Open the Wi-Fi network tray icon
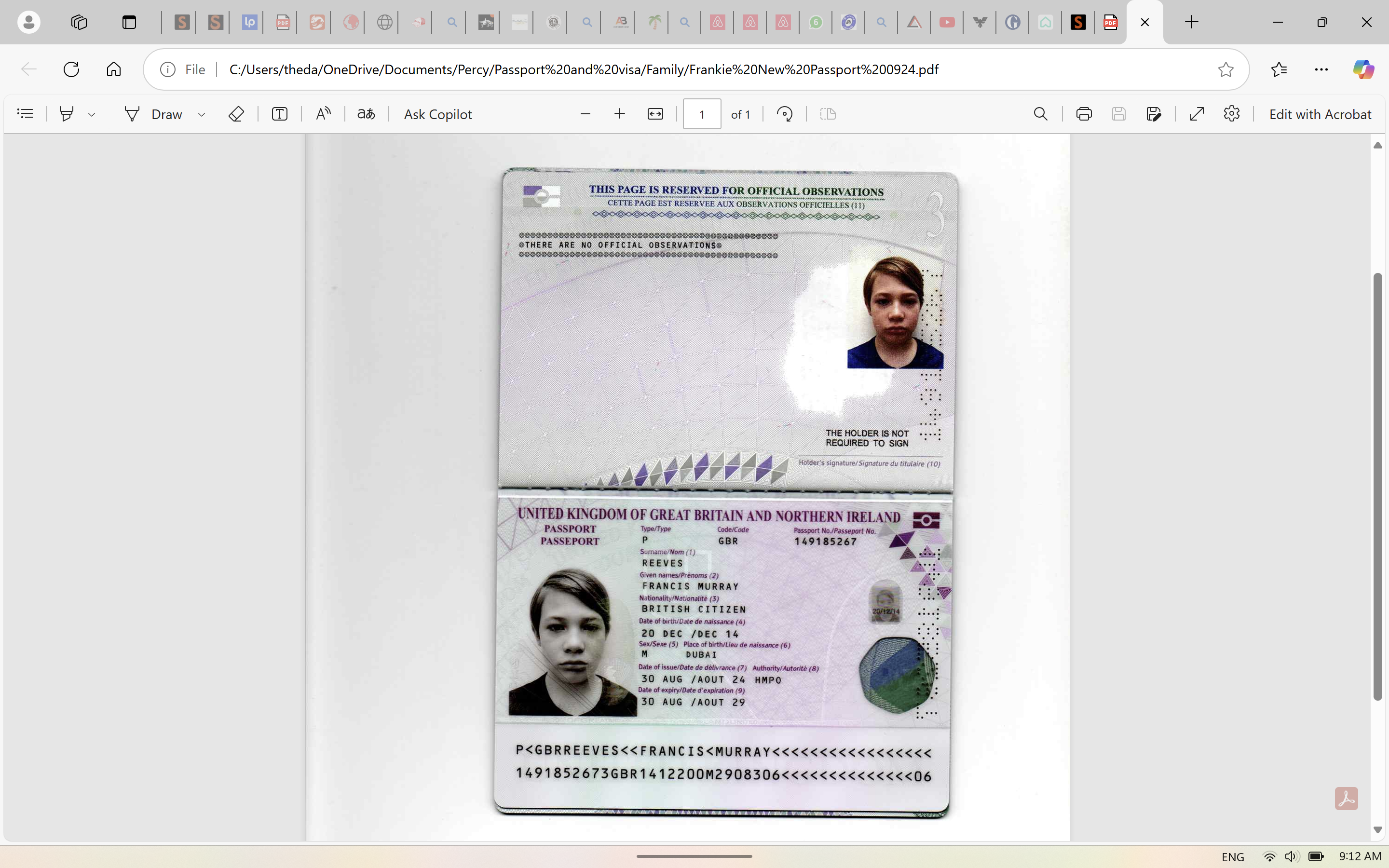Viewport: 1389px width, 868px height. [x=1269, y=856]
